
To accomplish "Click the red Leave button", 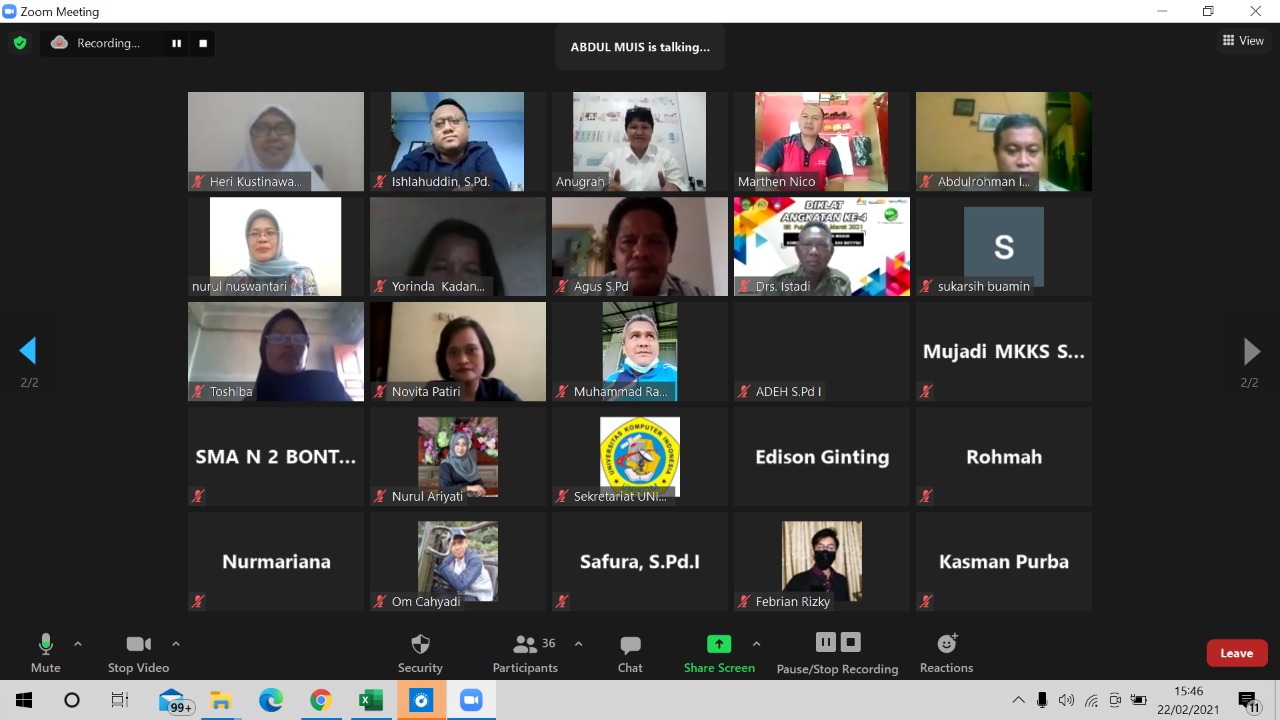I will coord(1236,653).
